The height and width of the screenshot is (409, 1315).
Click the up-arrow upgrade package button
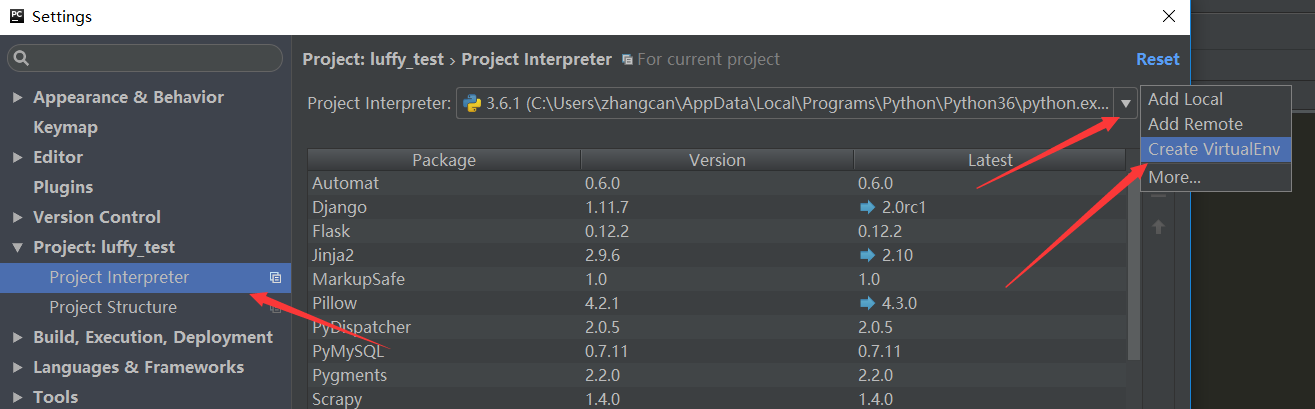1158,227
